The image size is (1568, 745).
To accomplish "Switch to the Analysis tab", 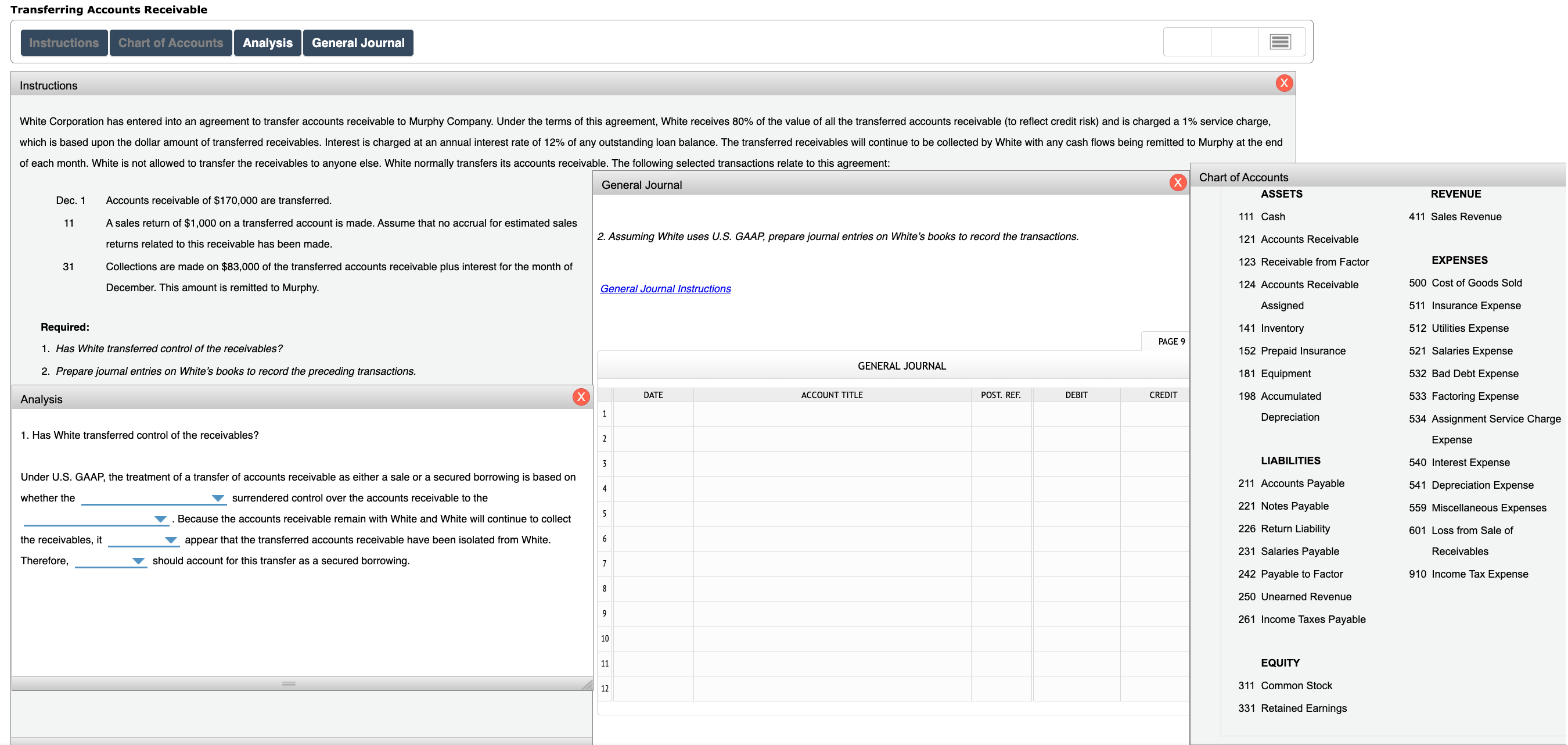I will click(267, 42).
